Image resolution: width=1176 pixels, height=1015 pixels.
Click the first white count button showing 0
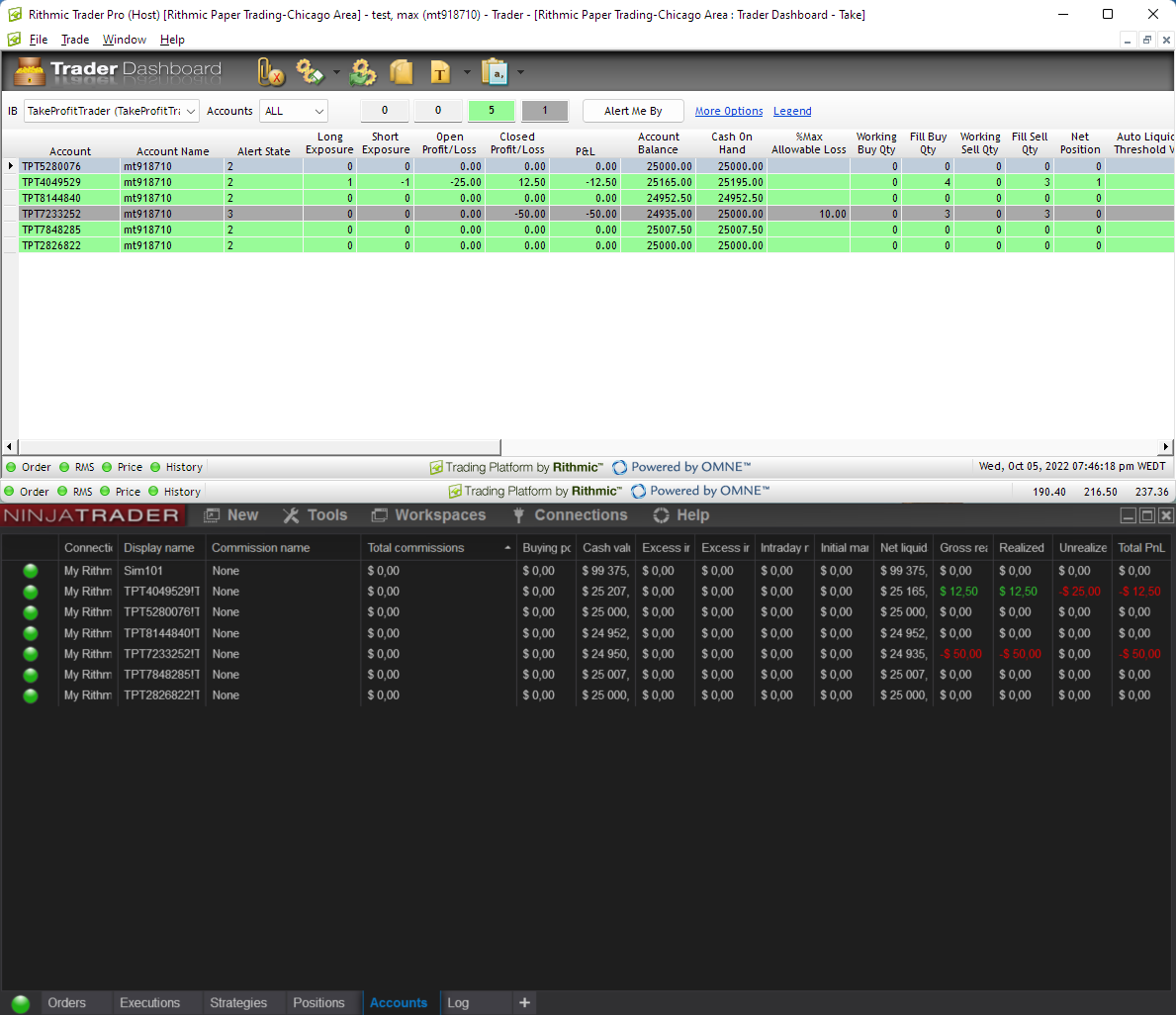click(x=385, y=111)
